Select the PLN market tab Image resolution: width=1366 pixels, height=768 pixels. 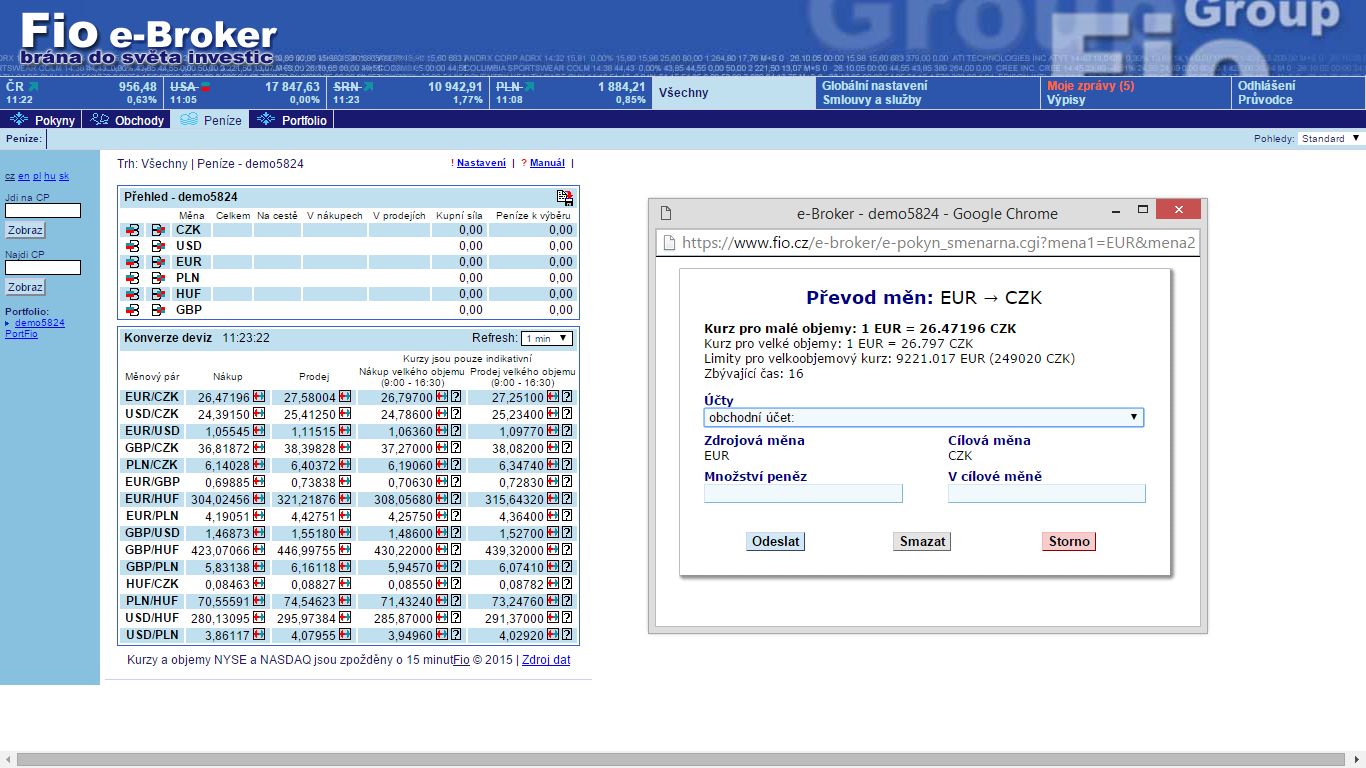(x=572, y=93)
